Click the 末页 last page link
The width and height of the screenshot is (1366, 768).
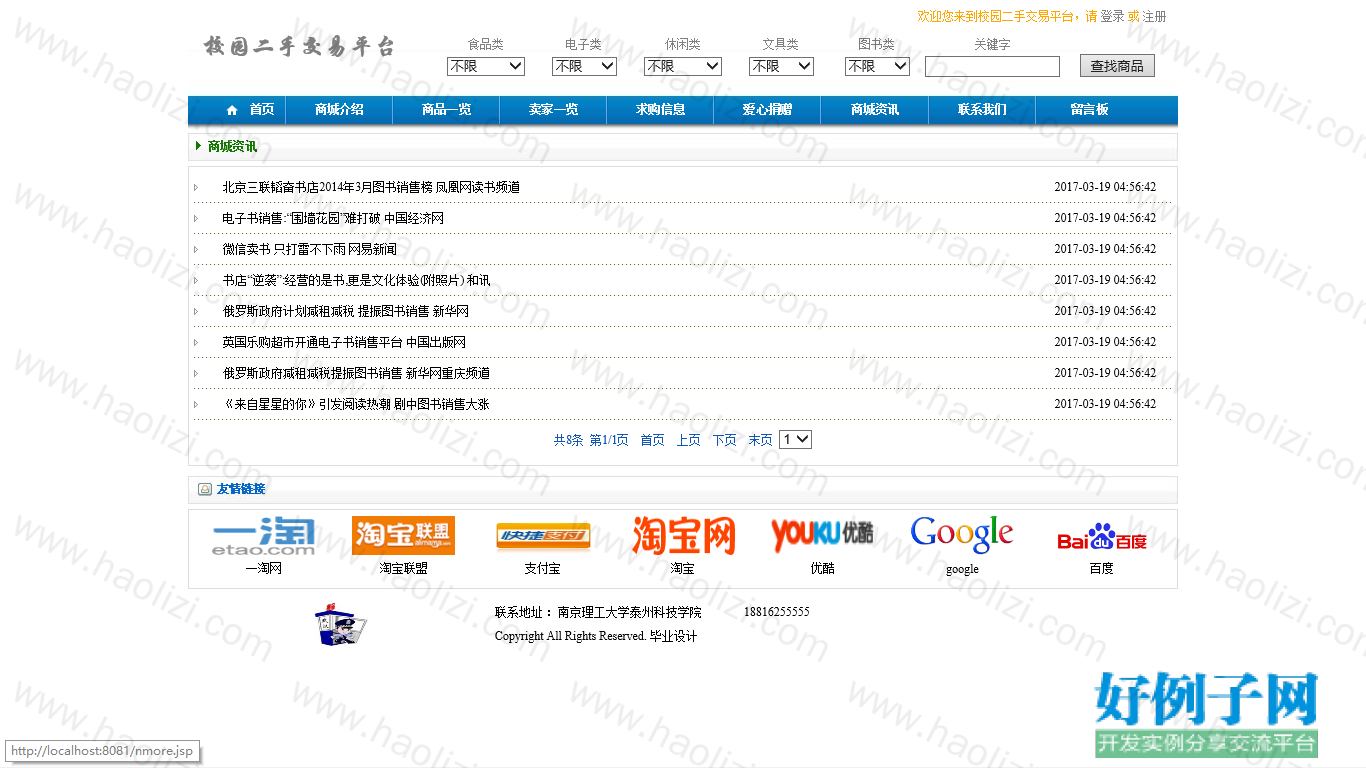tap(760, 440)
